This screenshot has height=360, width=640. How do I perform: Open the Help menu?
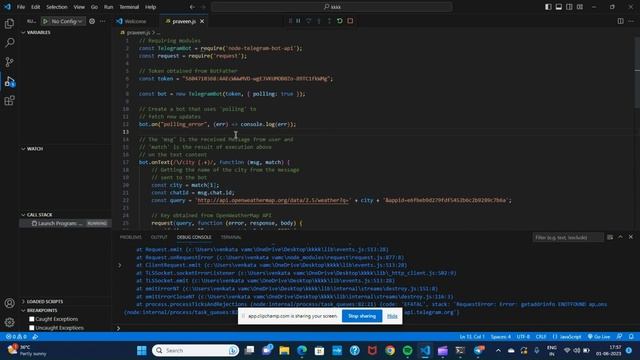click(151, 7)
